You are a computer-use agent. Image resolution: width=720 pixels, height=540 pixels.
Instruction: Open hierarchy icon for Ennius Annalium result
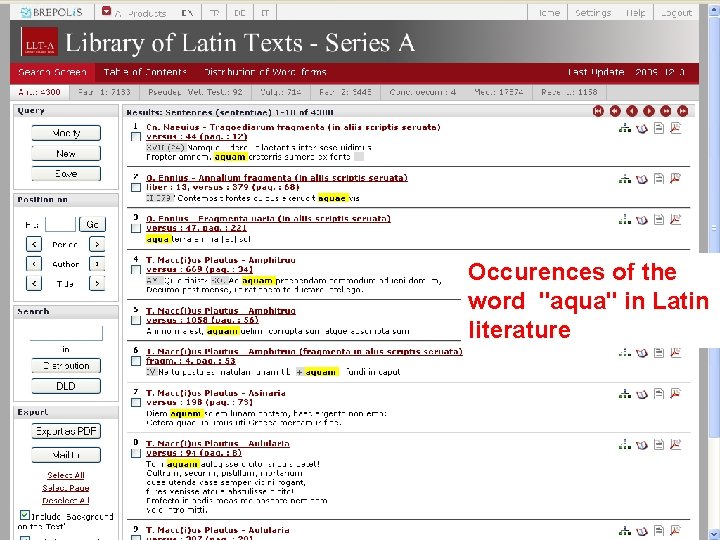click(x=625, y=179)
